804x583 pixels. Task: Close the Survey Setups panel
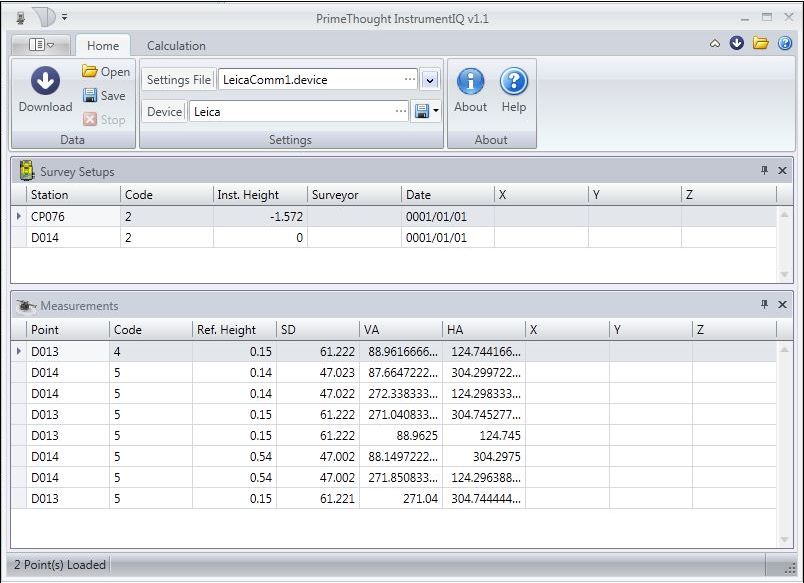point(783,171)
